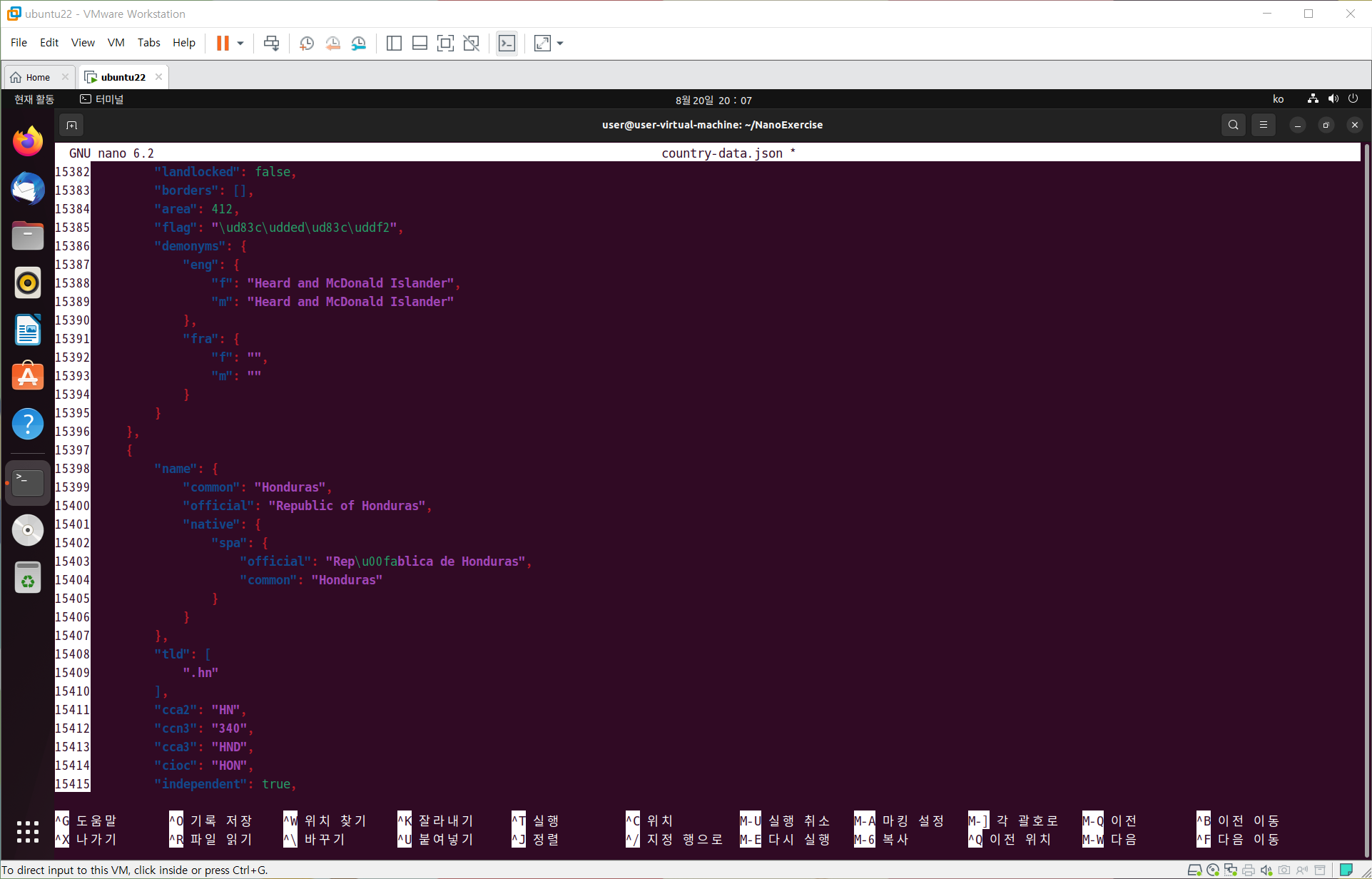
Task: Launch Firefox from the dock
Action: (x=28, y=141)
